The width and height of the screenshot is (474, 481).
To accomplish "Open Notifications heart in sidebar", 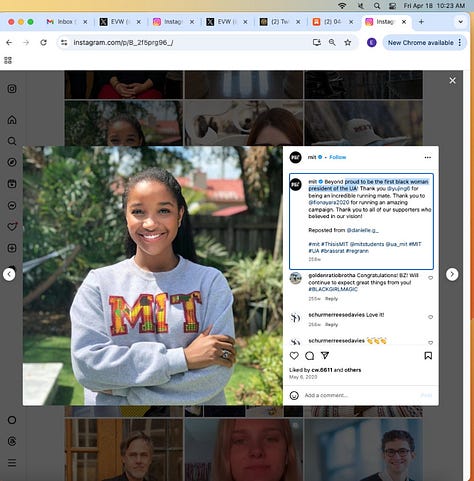I will point(12,227).
